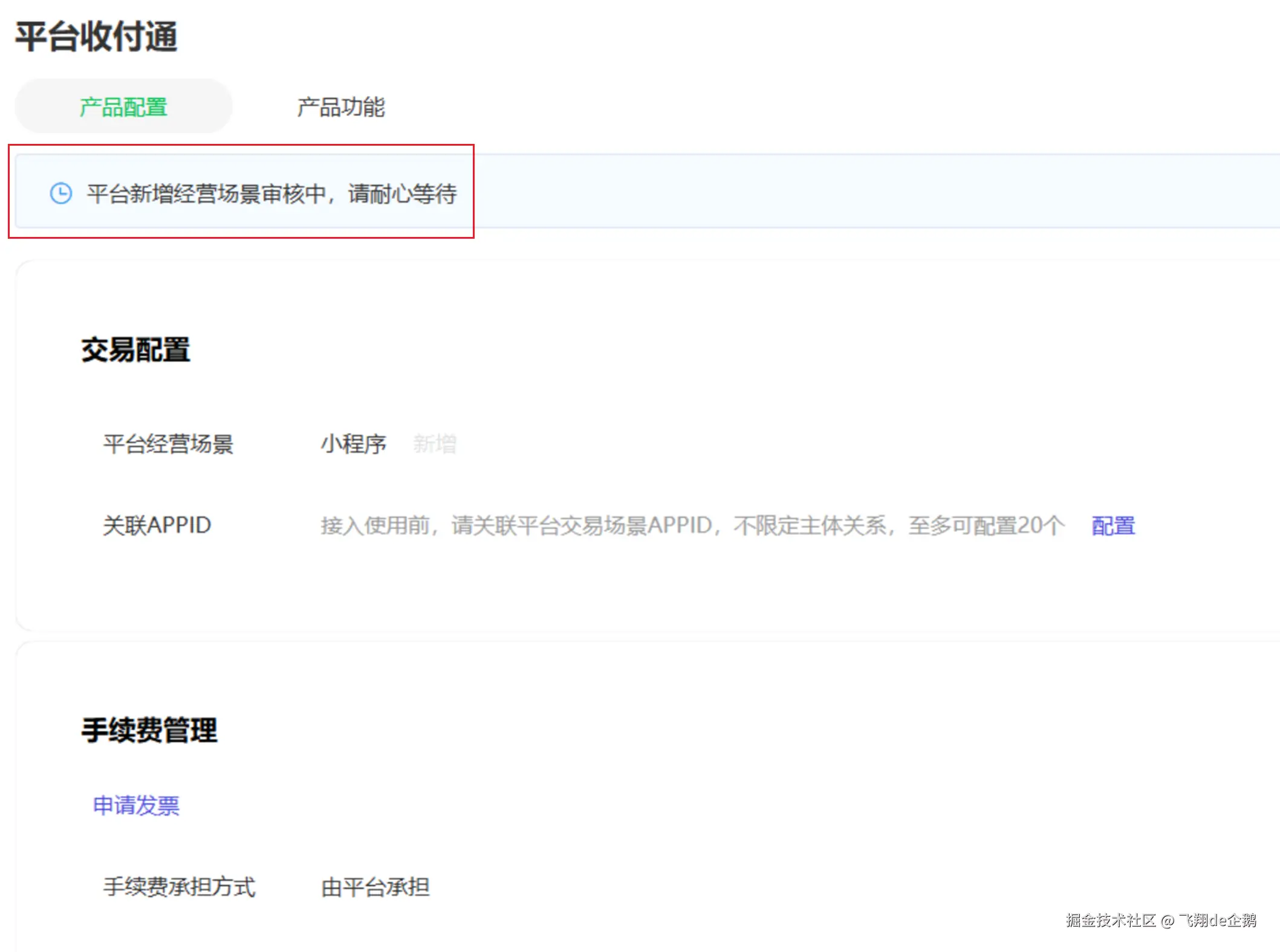Click the clock icon in the review notice banner
The image size is (1280, 952).
60,192
